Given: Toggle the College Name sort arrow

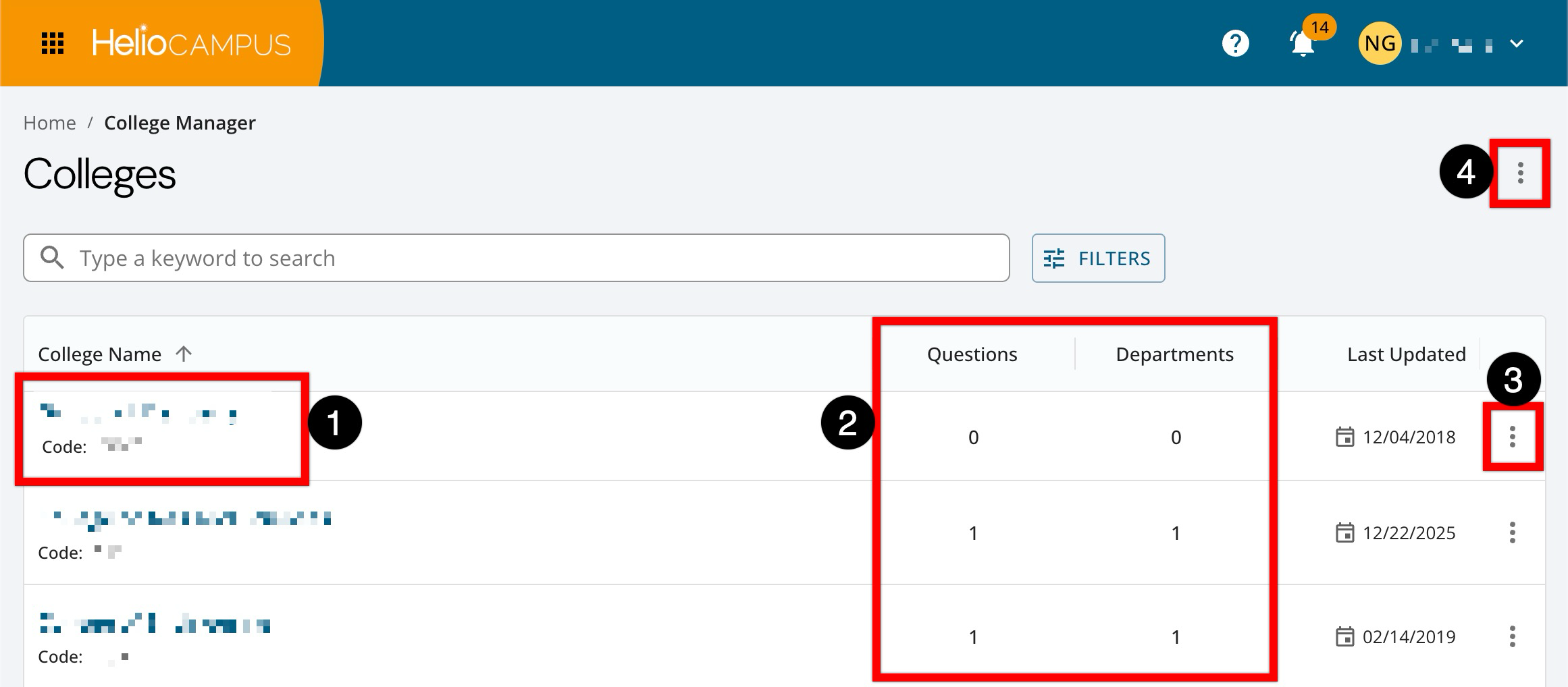Looking at the screenshot, I should coord(184,354).
